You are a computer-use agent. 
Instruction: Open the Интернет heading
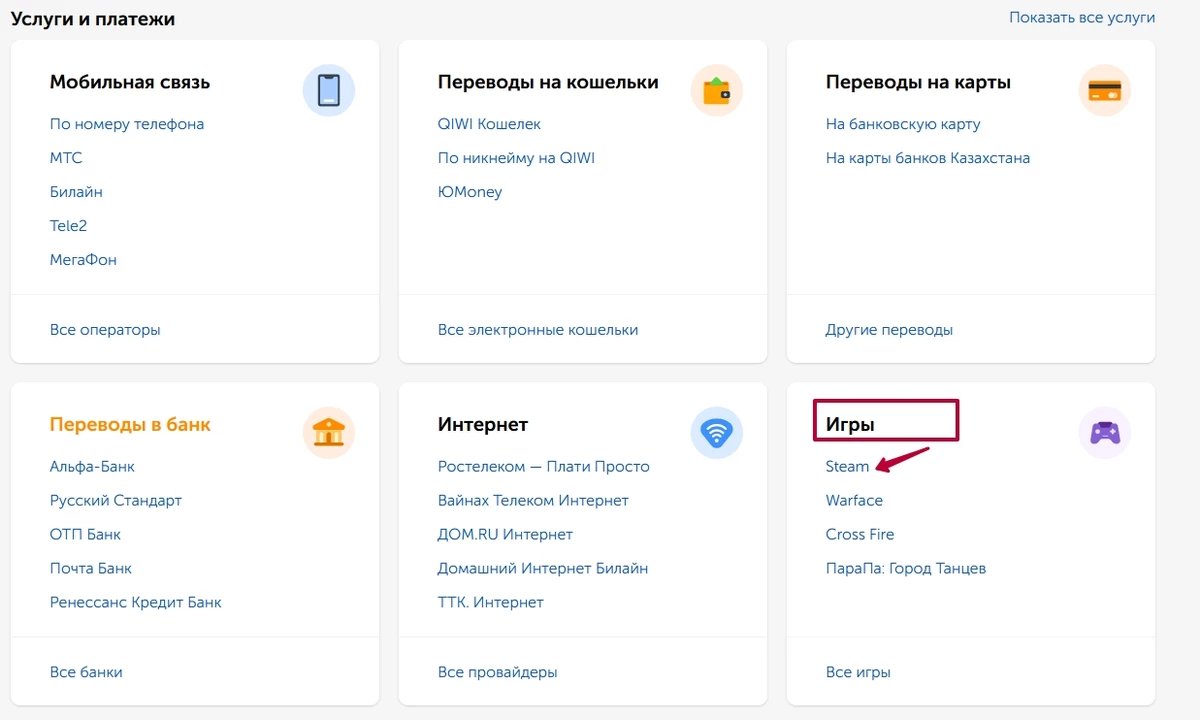483,424
